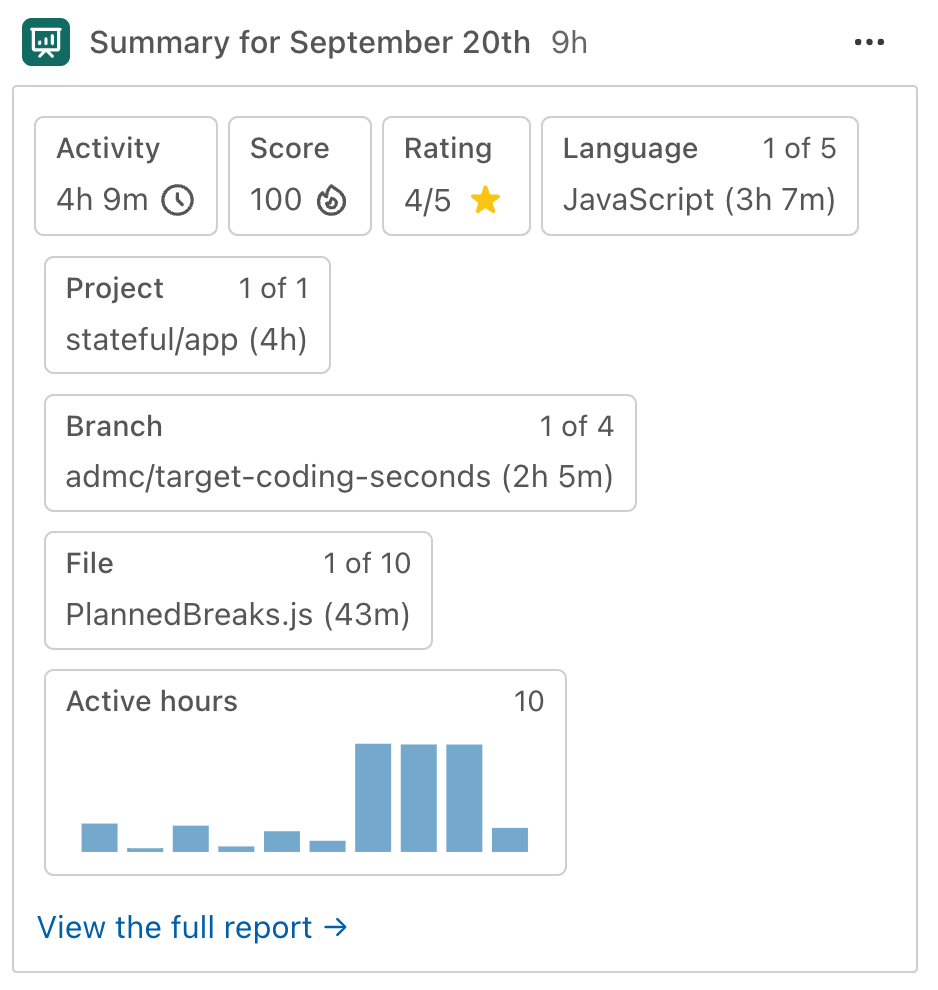Click the 1 of 10 file counter
938x990 pixels.
[367, 564]
